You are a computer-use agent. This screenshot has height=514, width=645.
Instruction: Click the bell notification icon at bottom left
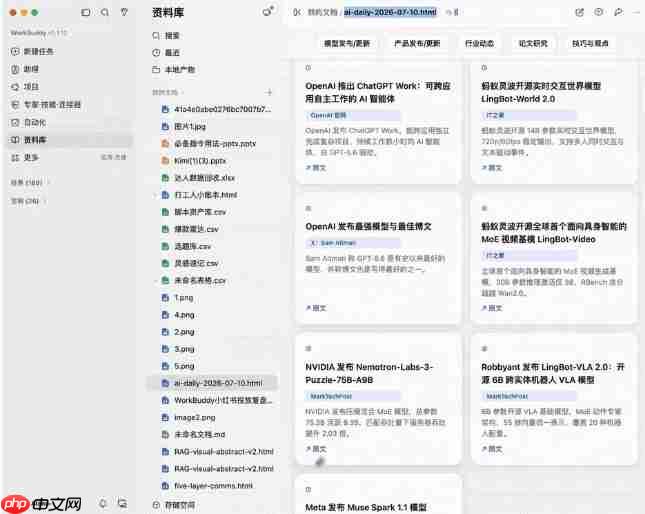(103, 503)
